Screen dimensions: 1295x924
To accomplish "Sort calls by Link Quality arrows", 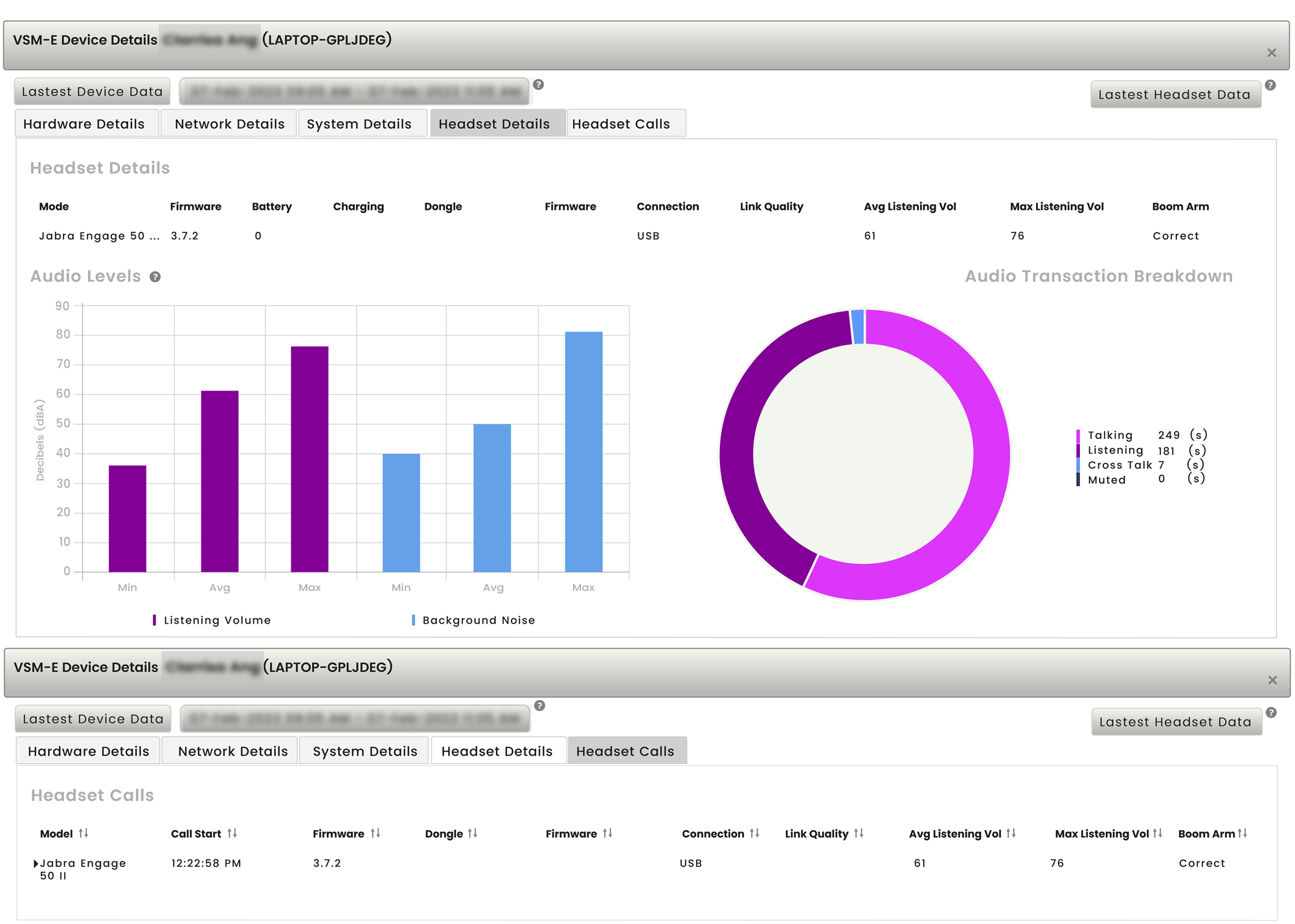I will pyautogui.click(x=859, y=833).
